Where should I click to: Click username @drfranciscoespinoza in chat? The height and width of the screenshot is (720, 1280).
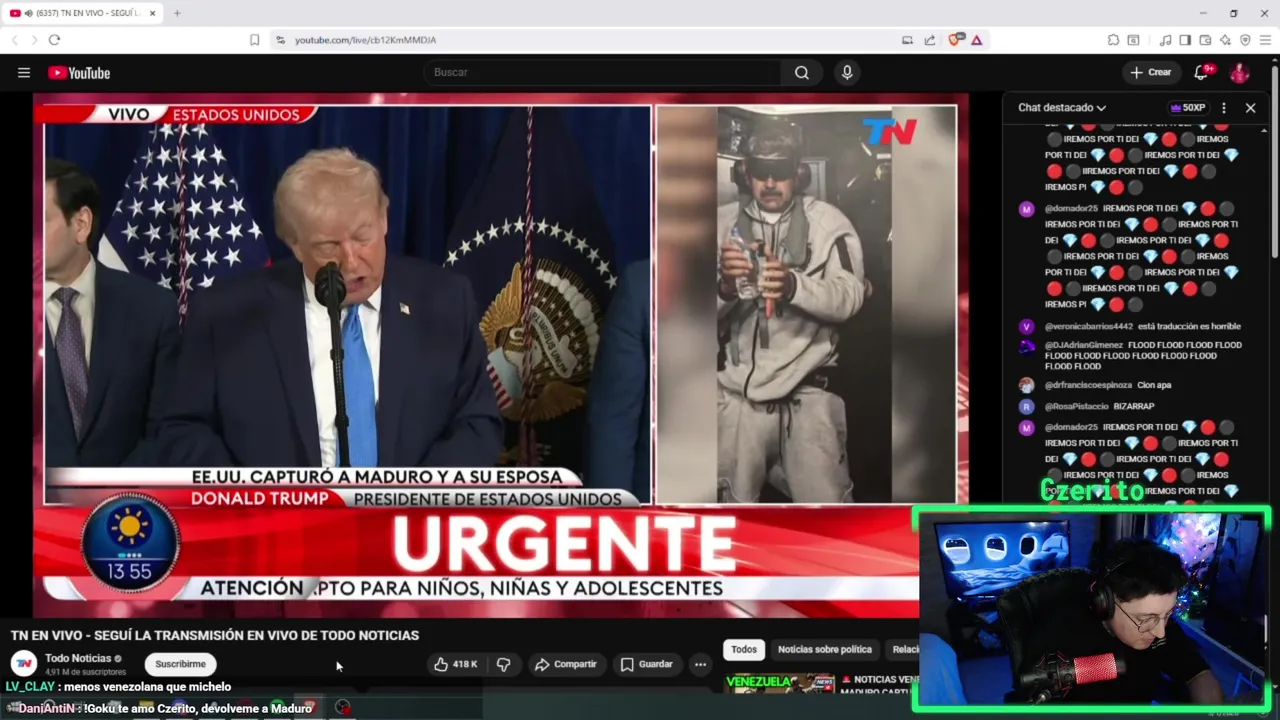1088,385
